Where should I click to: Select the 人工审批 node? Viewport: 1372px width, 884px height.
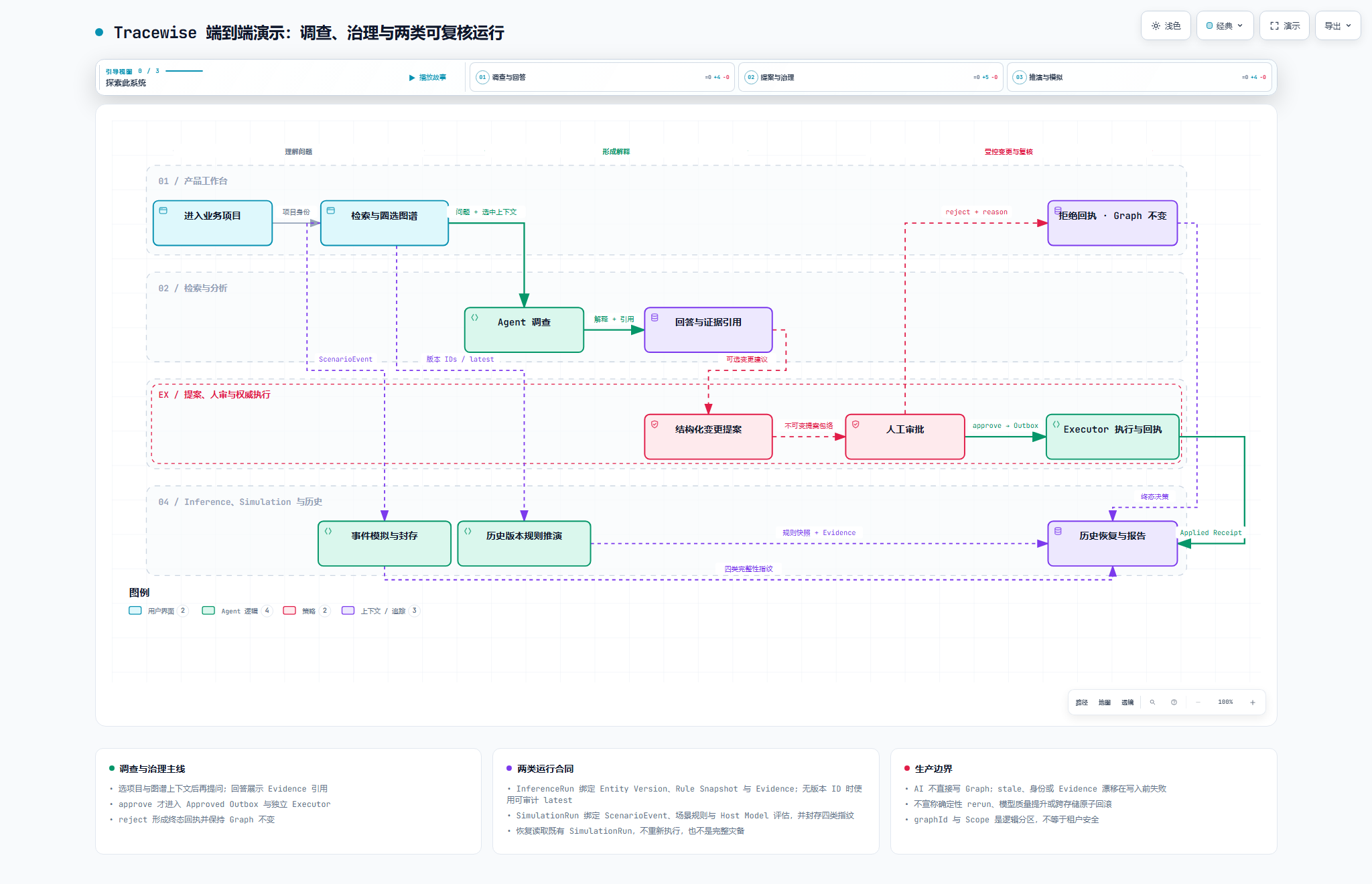pos(905,437)
